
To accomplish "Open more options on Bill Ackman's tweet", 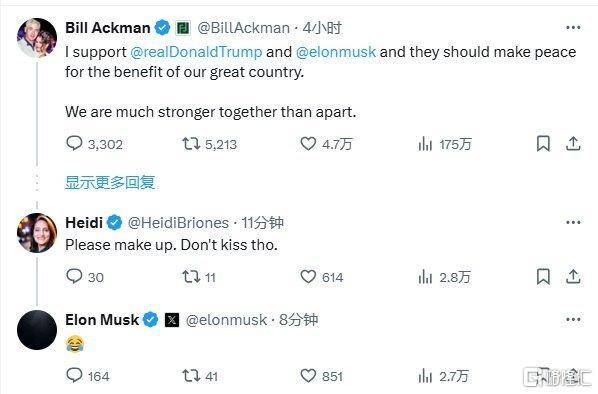I will coord(573,27).
